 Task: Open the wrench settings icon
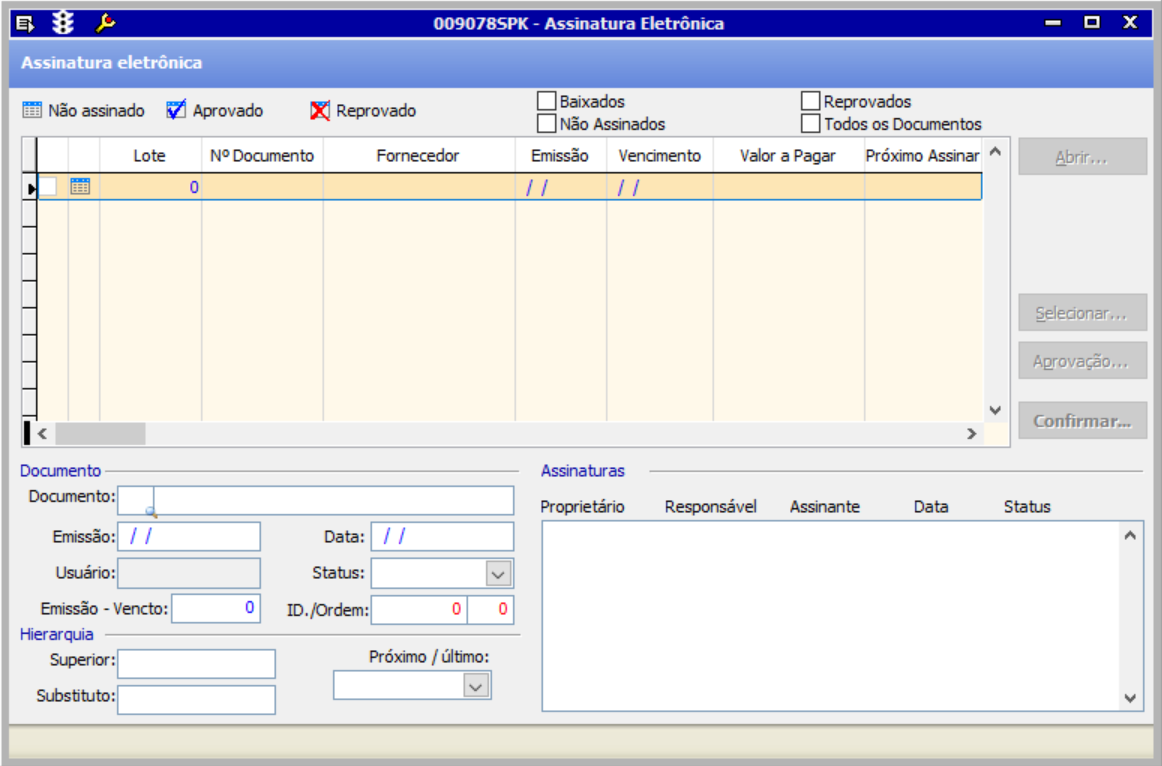(105, 22)
